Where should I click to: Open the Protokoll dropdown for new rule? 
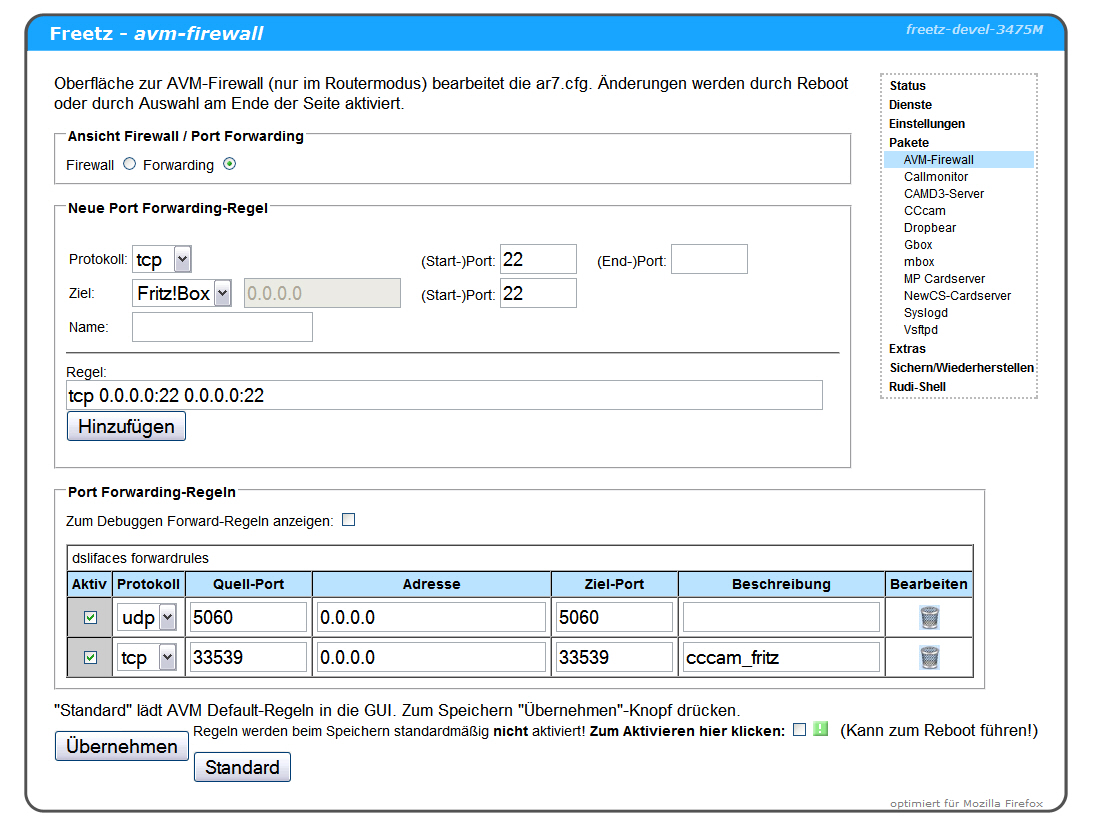click(x=162, y=260)
